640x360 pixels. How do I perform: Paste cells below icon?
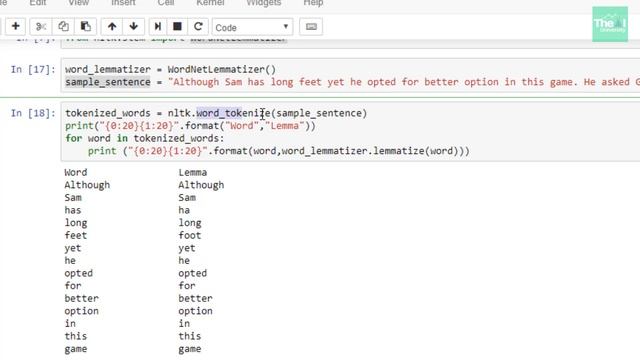[85, 27]
